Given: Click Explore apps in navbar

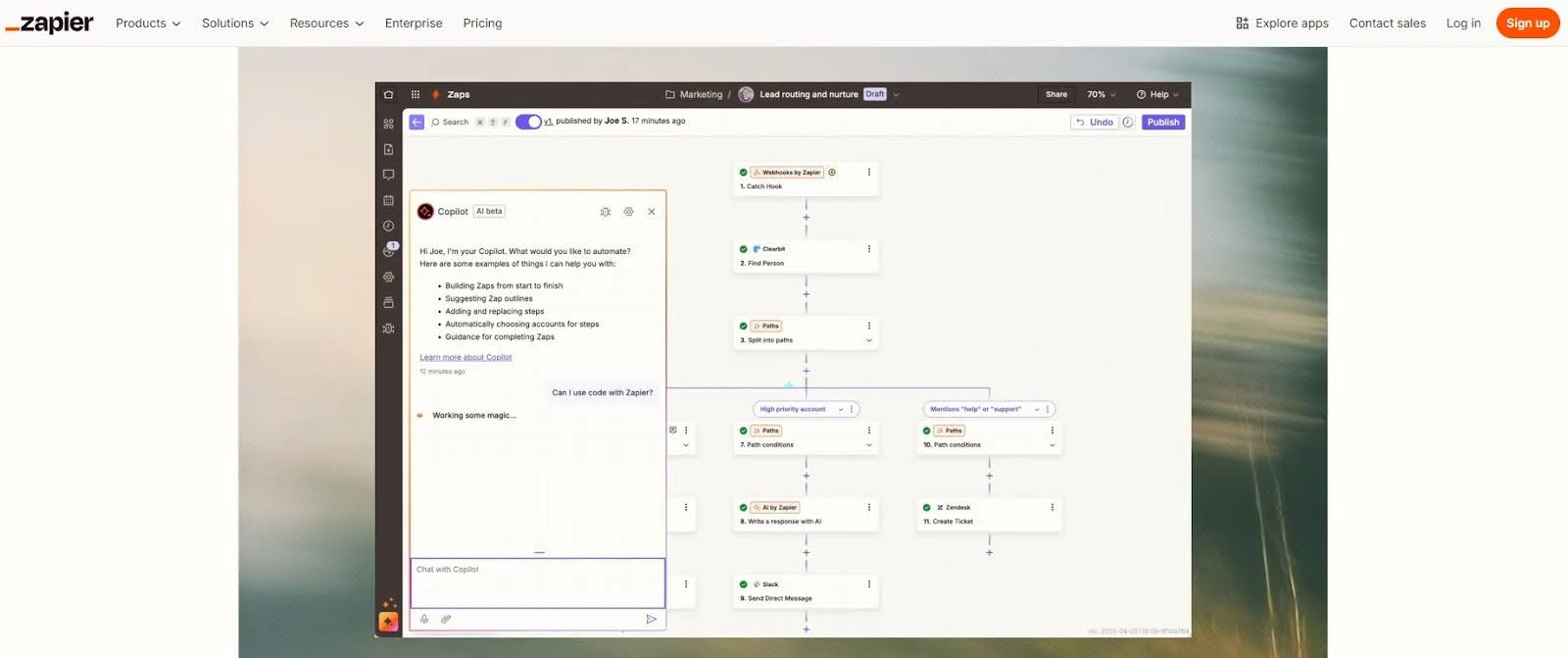Looking at the screenshot, I should click(x=1282, y=24).
